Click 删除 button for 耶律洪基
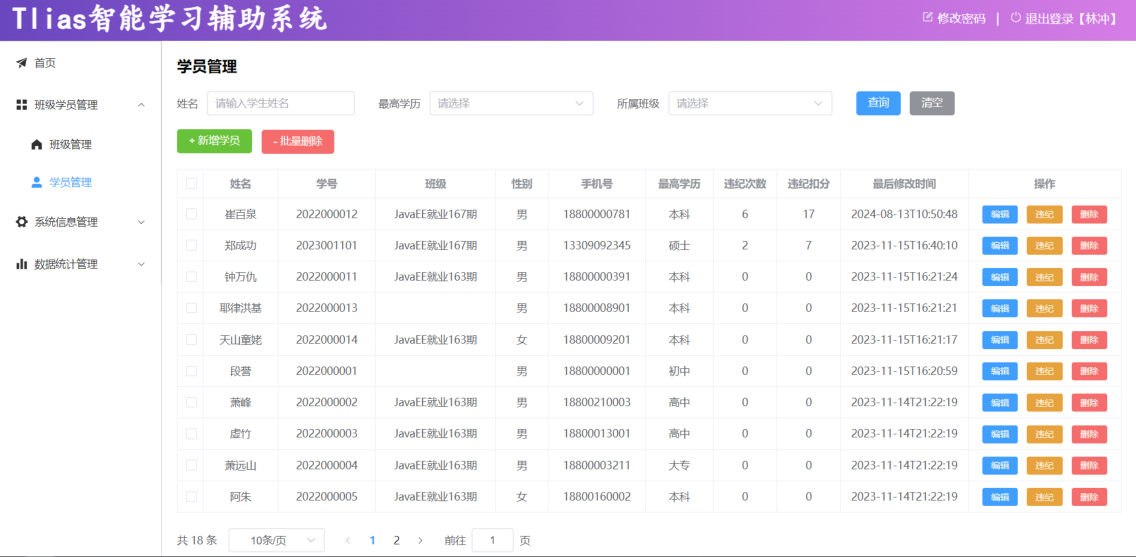This screenshot has height=557, width=1136. 1089,308
